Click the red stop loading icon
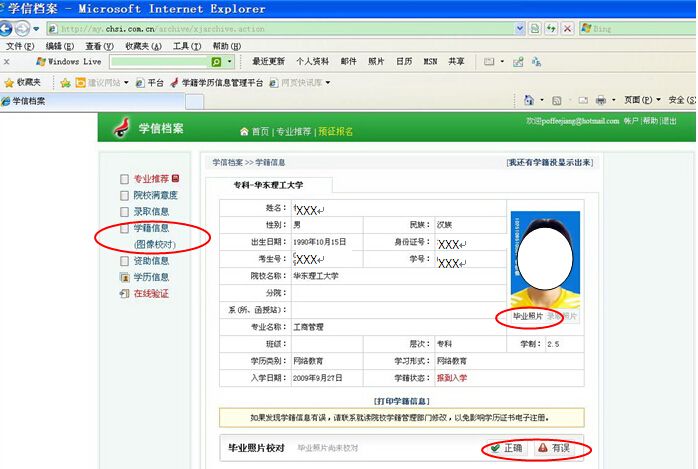The height and width of the screenshot is (469, 698). click(568, 29)
